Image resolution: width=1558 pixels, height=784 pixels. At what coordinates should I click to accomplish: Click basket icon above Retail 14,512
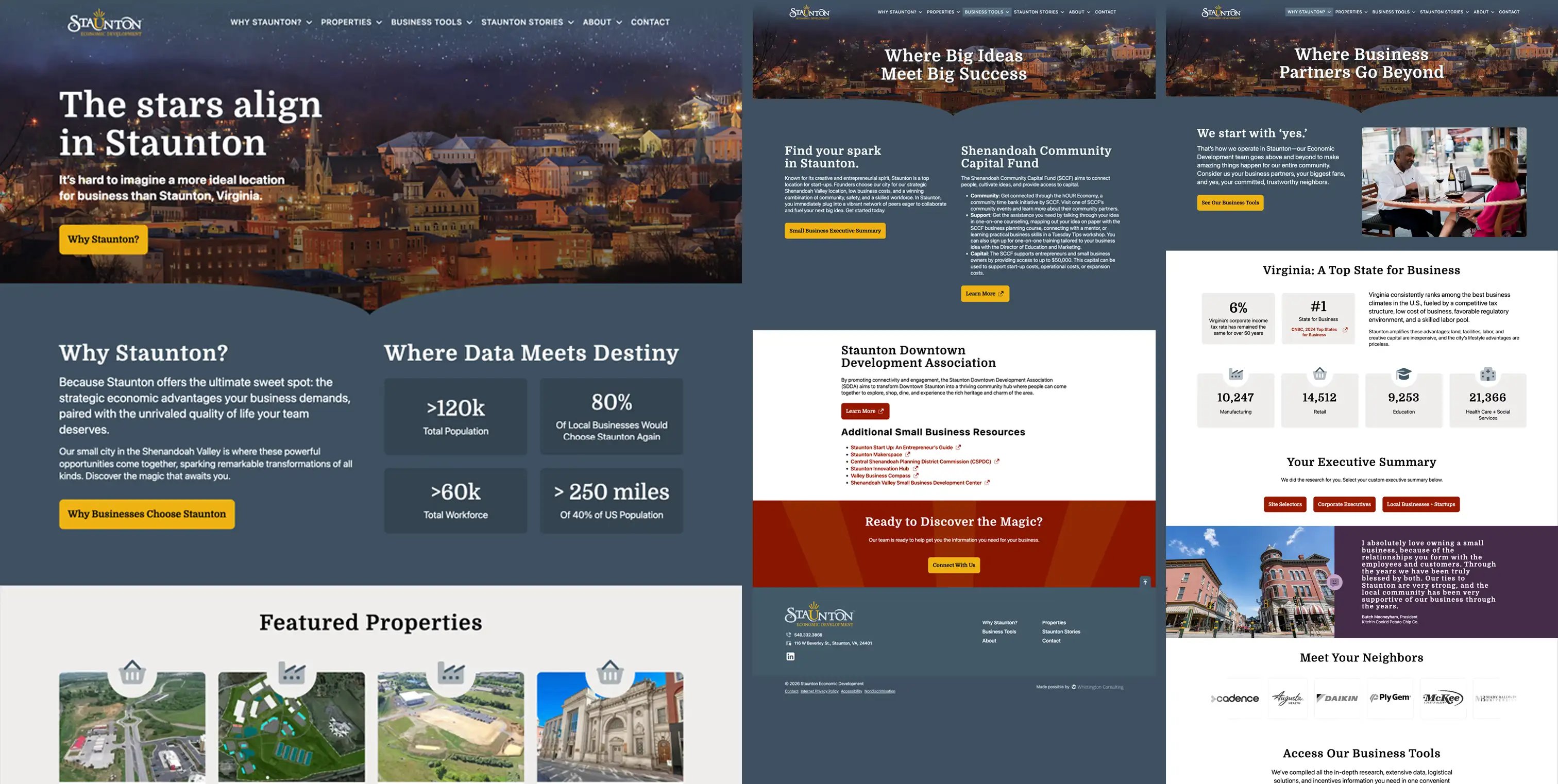[x=1319, y=373]
